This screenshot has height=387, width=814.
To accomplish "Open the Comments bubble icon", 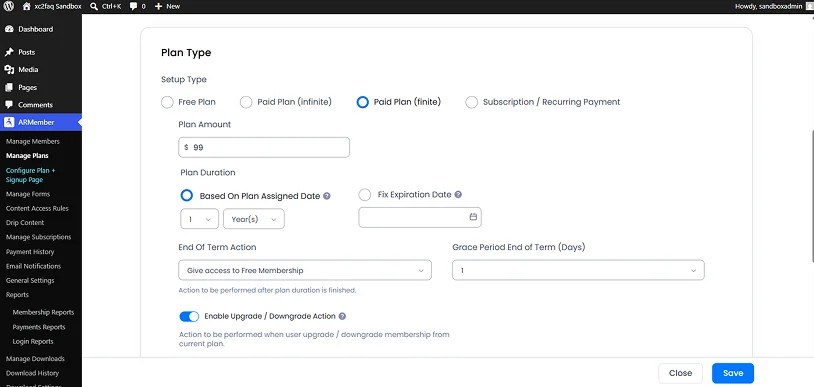I will [x=9, y=104].
